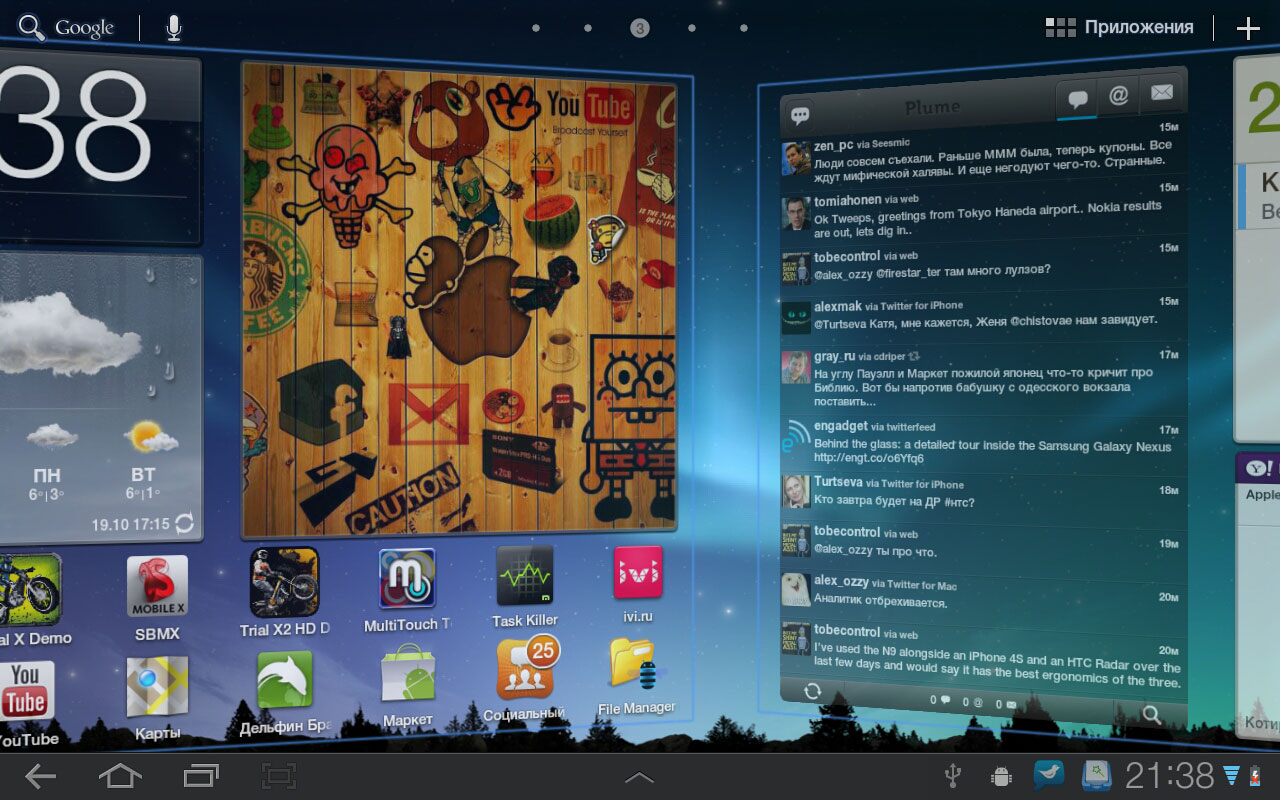Tap the Back navigation button
Screen dimensions: 1280x800
click(41, 776)
